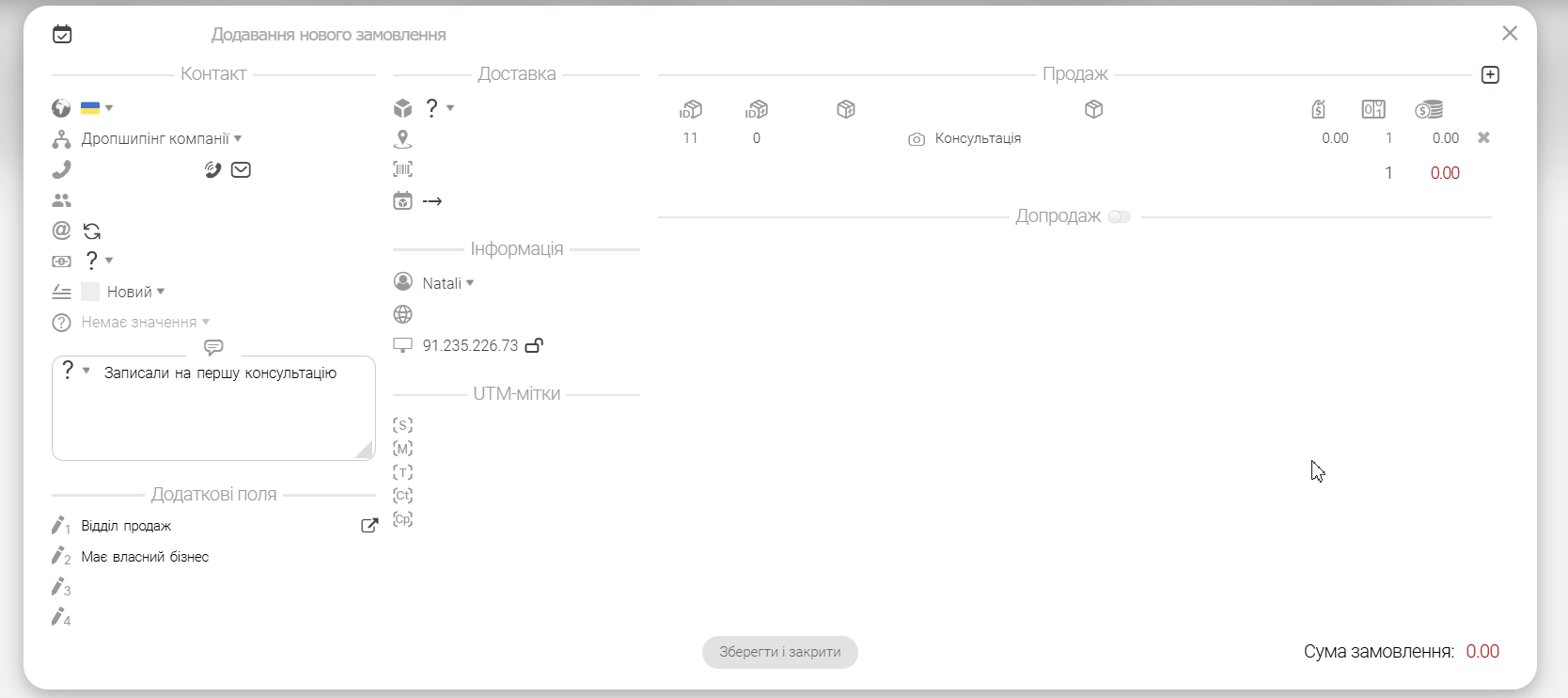
Task: Click the UTM term [T] icon
Action: 402,472
